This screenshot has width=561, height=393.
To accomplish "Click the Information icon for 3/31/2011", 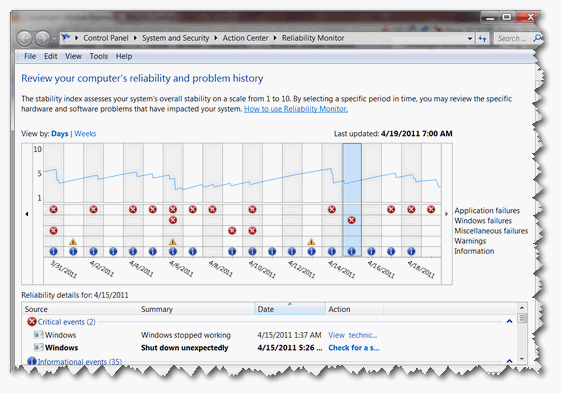I will (54, 251).
